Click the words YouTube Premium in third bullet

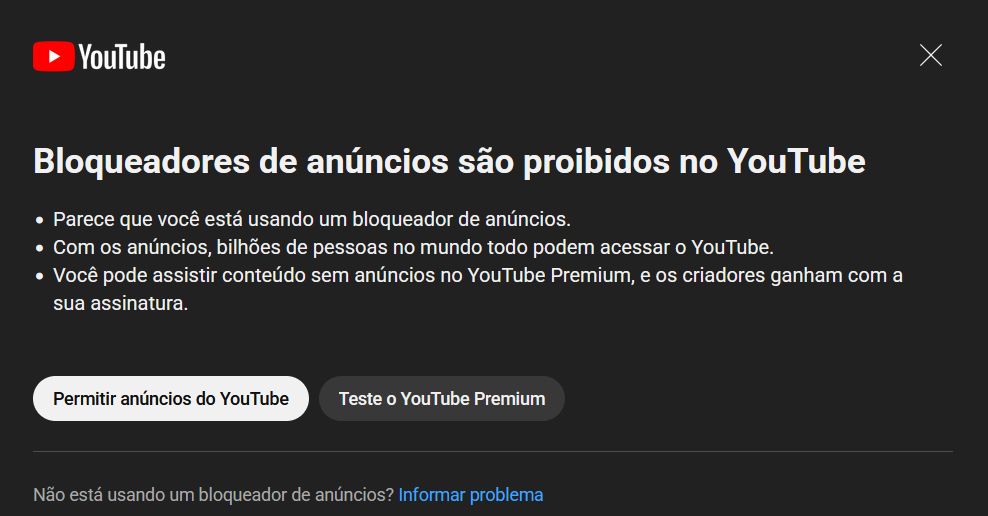549,275
